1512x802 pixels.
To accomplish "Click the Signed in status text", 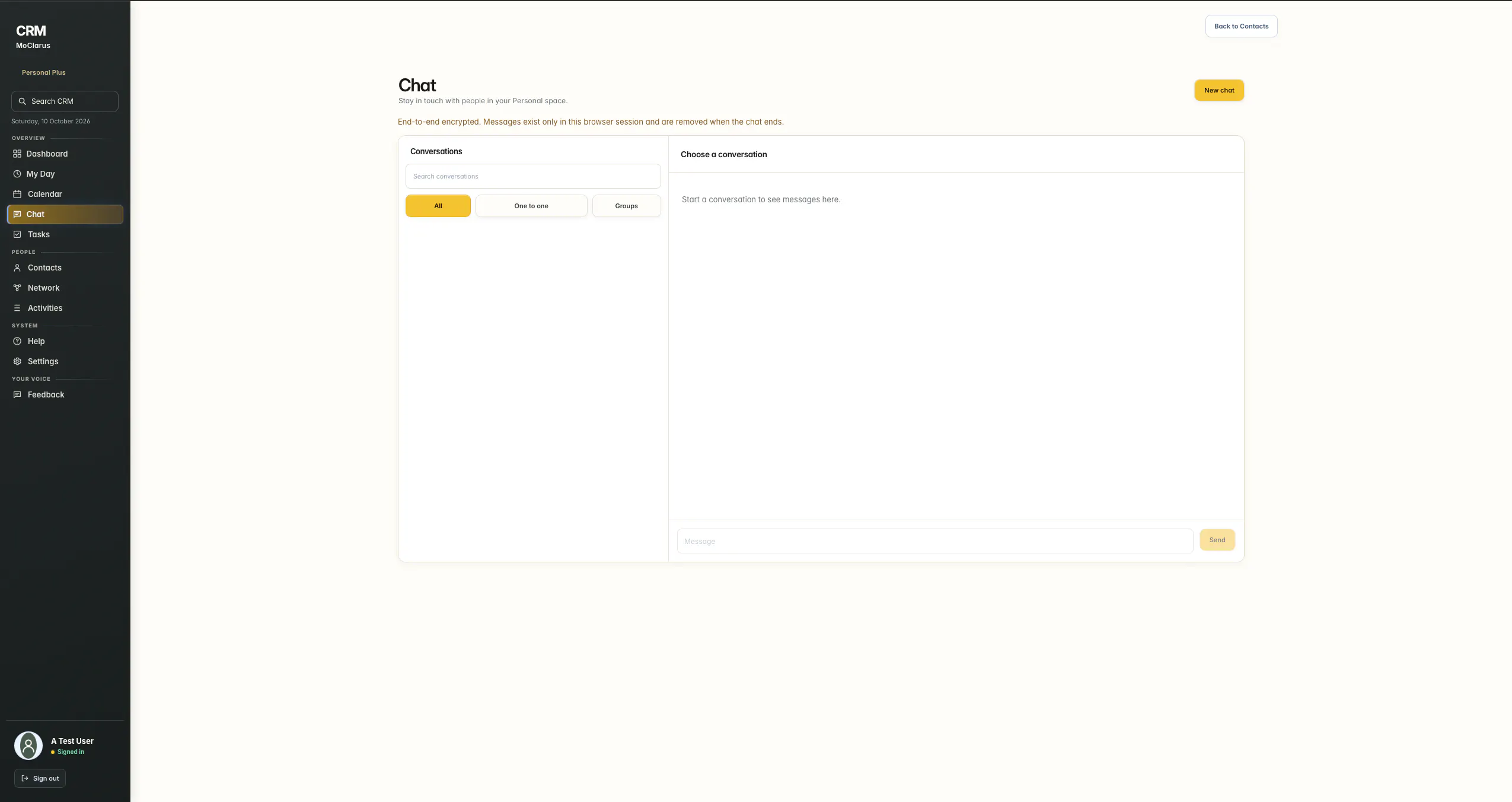I will pyautogui.click(x=71, y=752).
